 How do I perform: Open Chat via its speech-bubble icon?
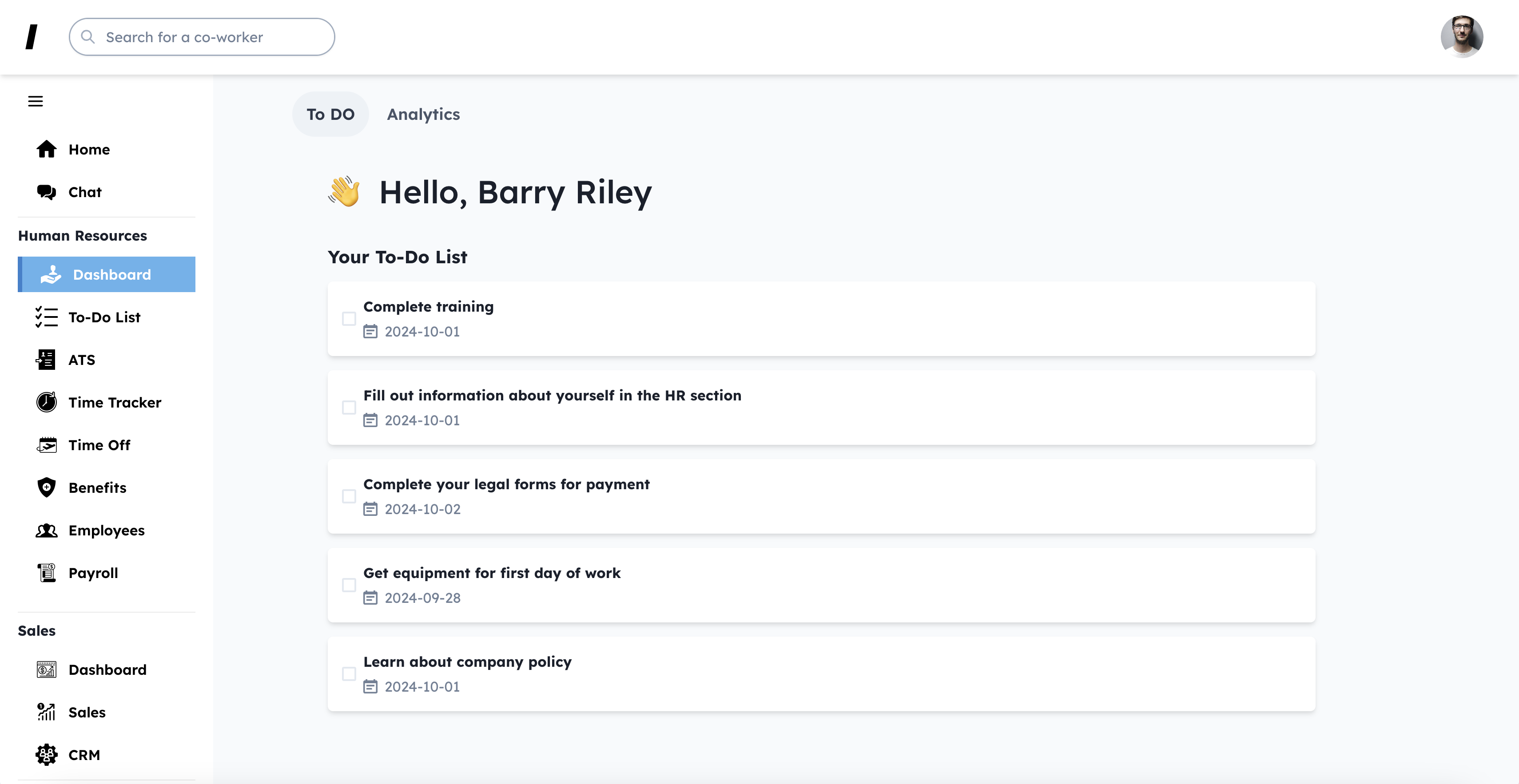(47, 192)
